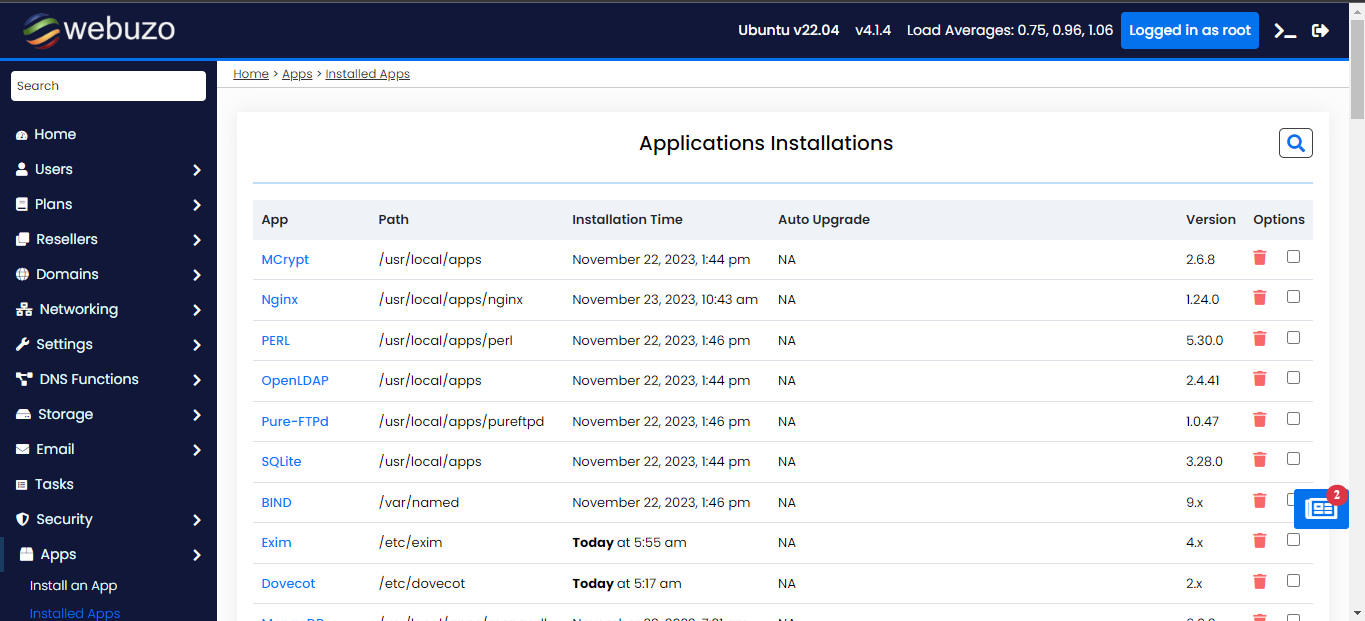Open Install an App submenu item
Image resolution: width=1365 pixels, height=621 pixels.
[x=73, y=586]
